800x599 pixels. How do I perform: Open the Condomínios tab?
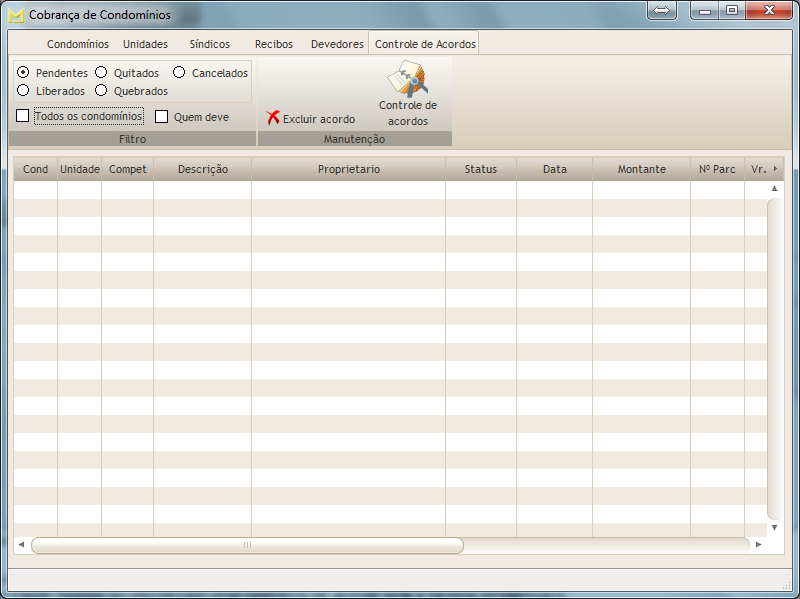coord(77,44)
